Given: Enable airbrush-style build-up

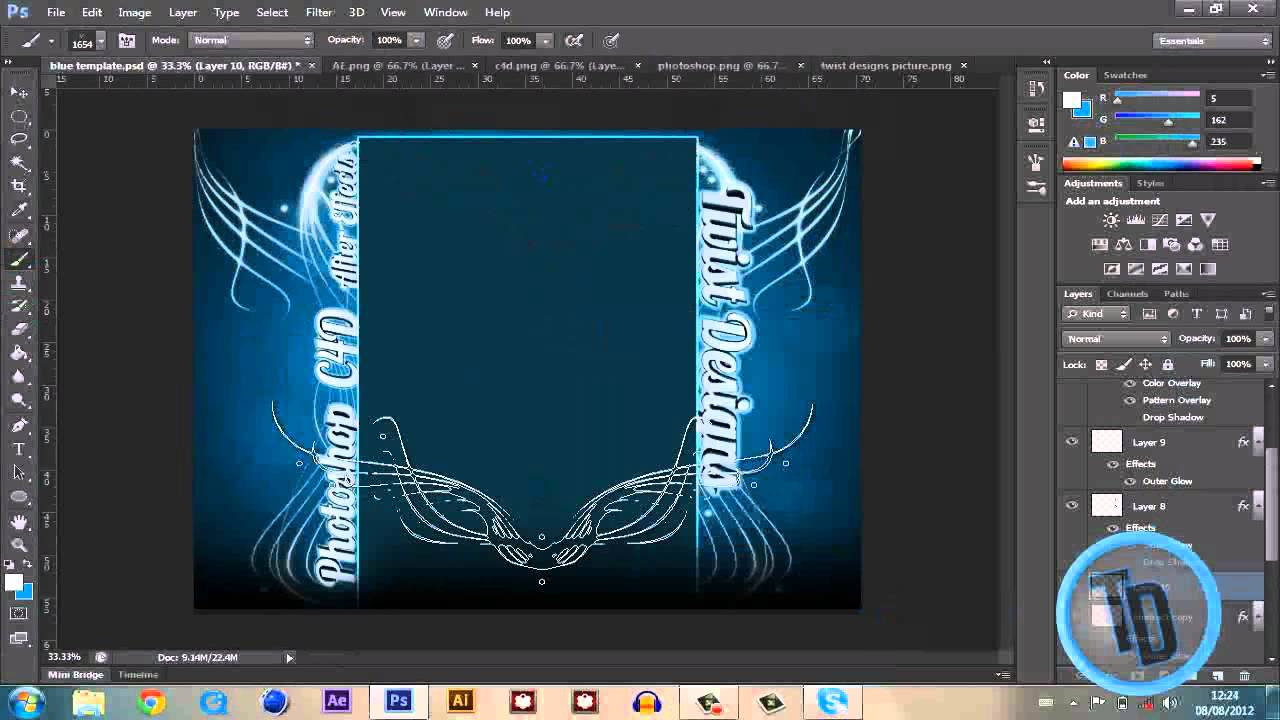Looking at the screenshot, I should (574, 41).
